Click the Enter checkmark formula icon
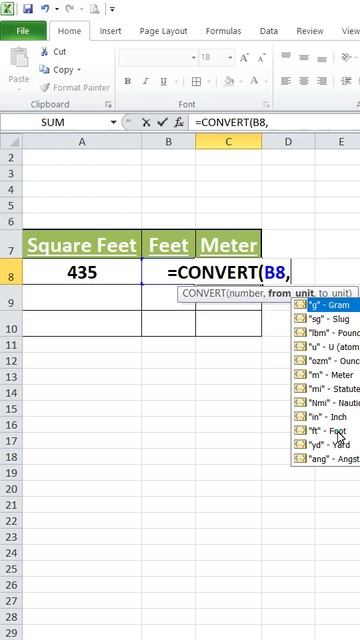This screenshot has width=360, height=640. 162,122
